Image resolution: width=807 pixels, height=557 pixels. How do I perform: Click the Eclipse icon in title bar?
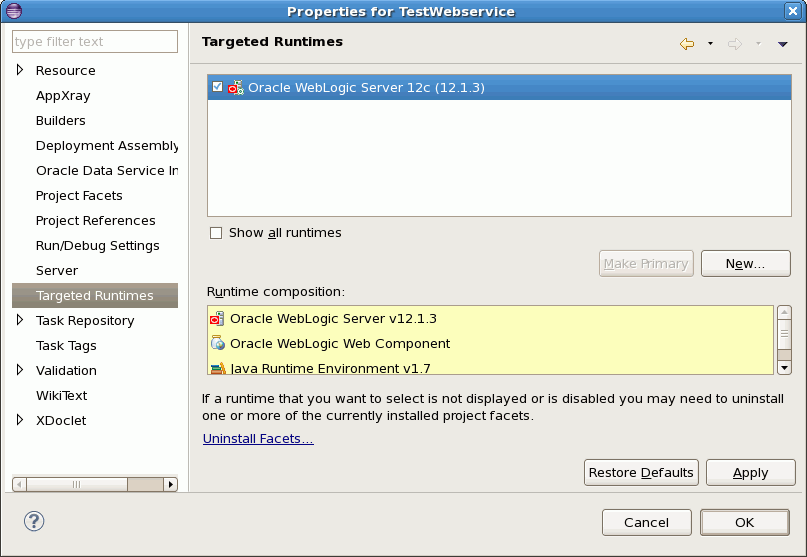coord(14,11)
